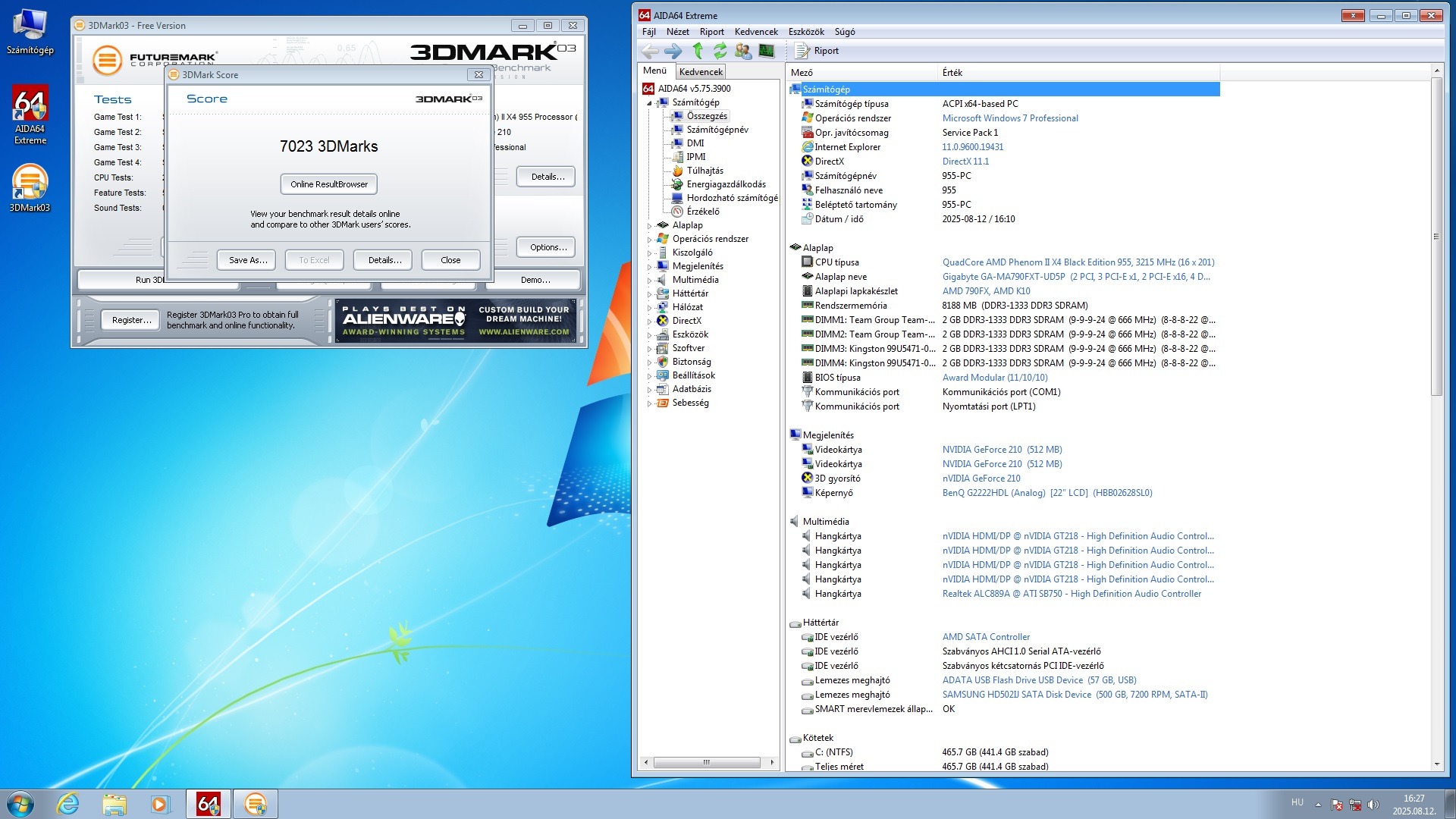Expand the Alaplap tree node

click(x=650, y=226)
